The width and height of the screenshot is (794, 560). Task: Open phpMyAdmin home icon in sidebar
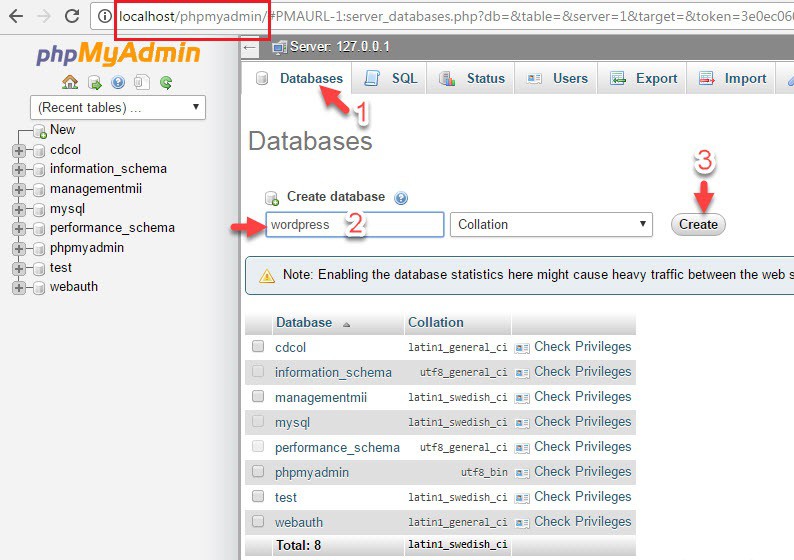point(70,82)
